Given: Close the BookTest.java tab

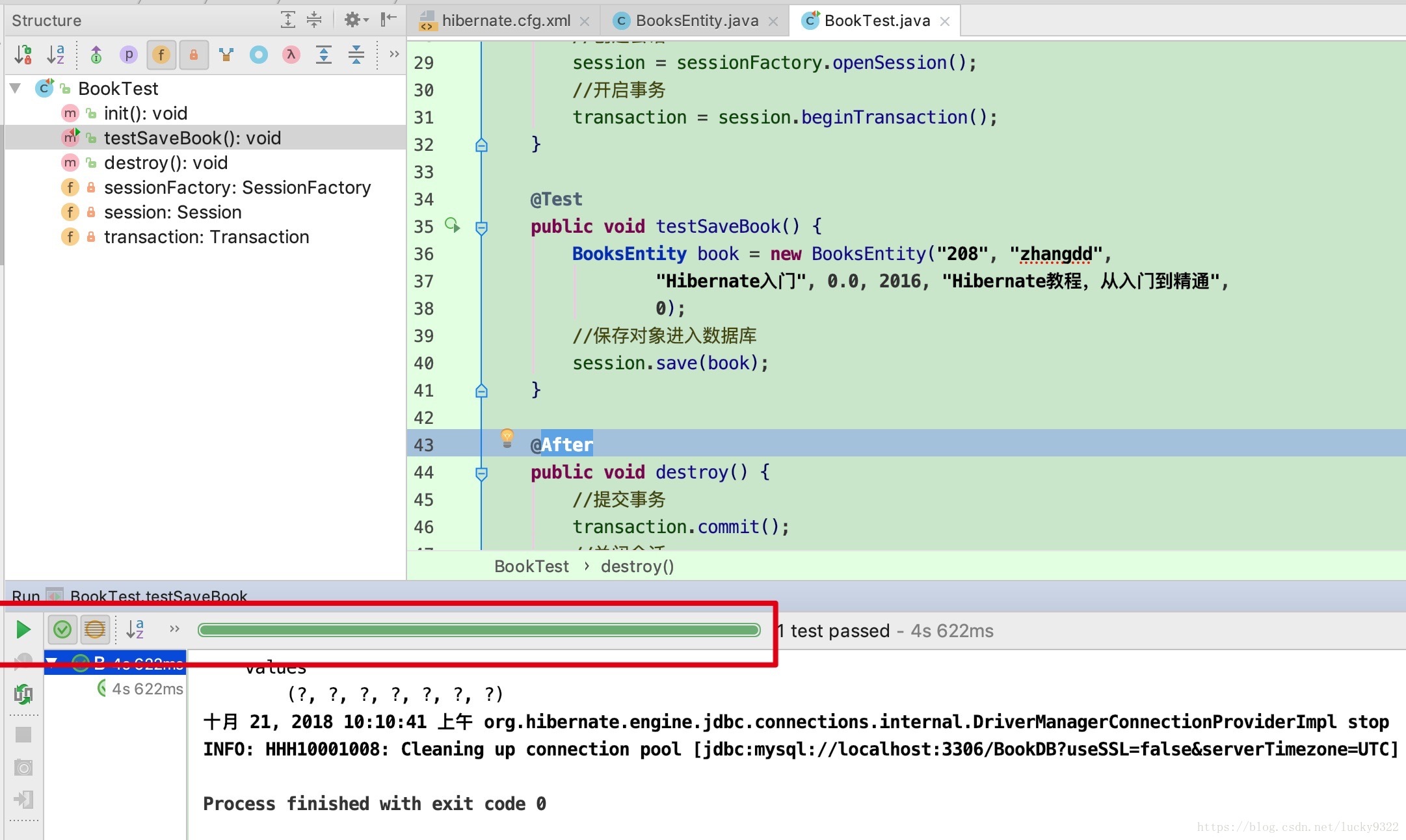Looking at the screenshot, I should click(945, 21).
